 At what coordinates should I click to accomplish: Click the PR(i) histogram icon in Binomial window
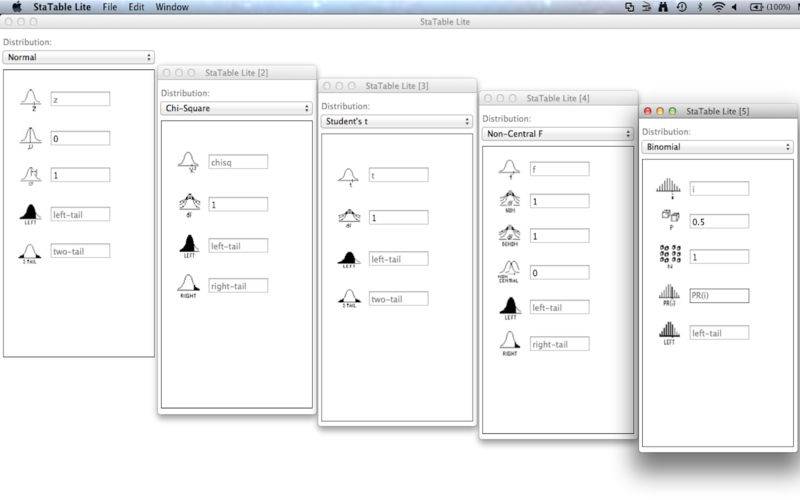(669, 295)
